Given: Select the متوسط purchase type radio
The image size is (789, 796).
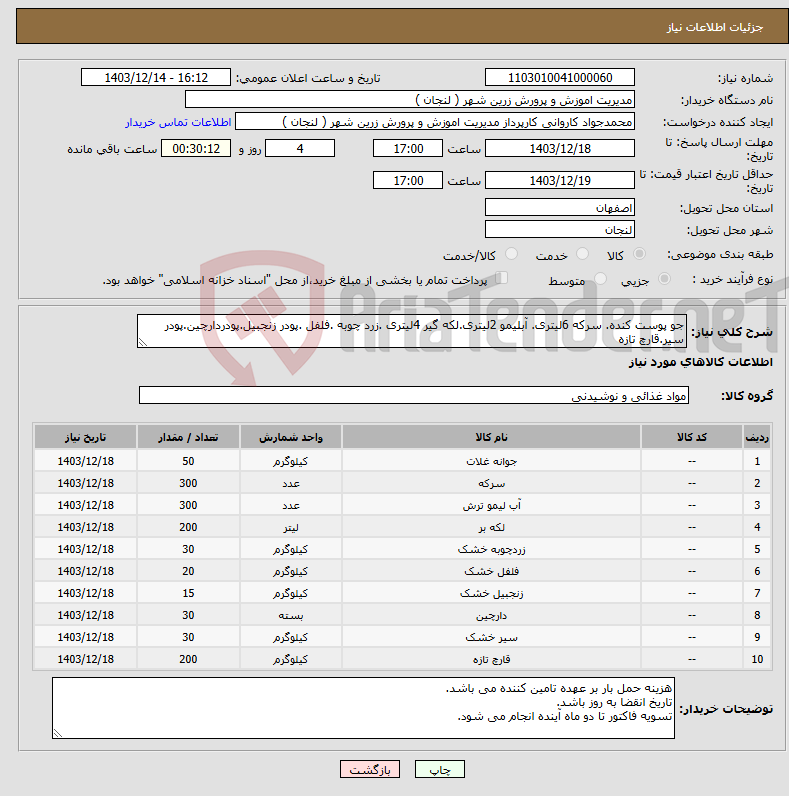Looking at the screenshot, I should pyautogui.click(x=600, y=279).
